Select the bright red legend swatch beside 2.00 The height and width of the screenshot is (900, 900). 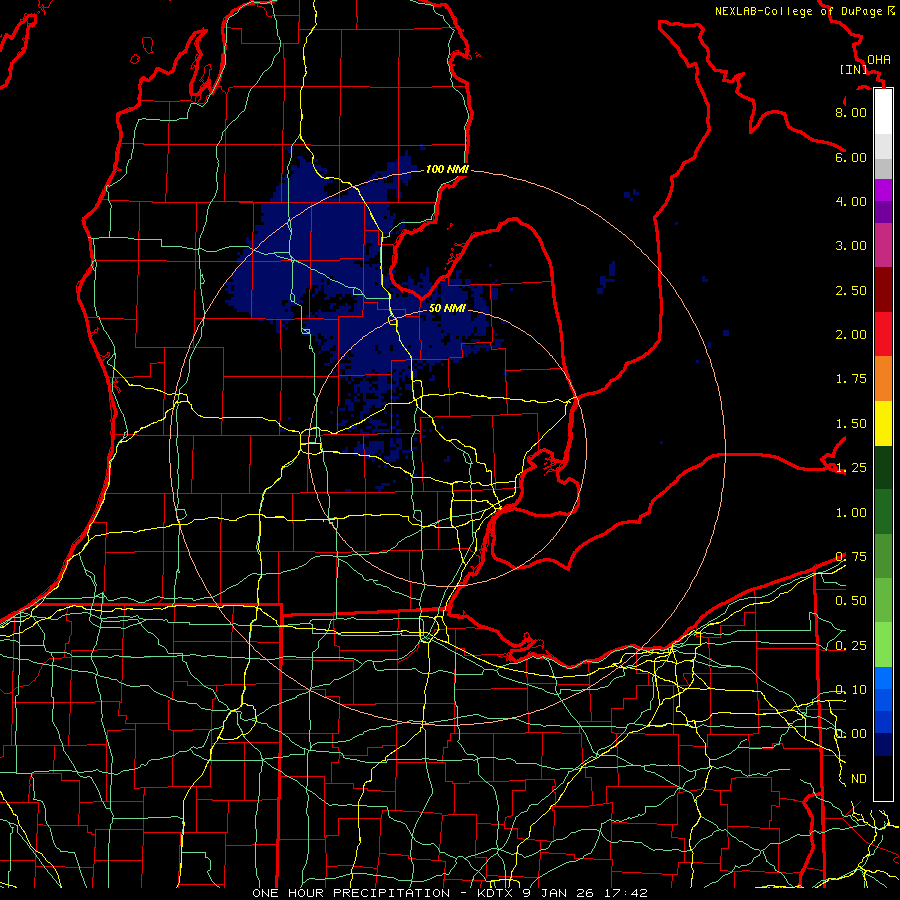pyautogui.click(x=883, y=334)
